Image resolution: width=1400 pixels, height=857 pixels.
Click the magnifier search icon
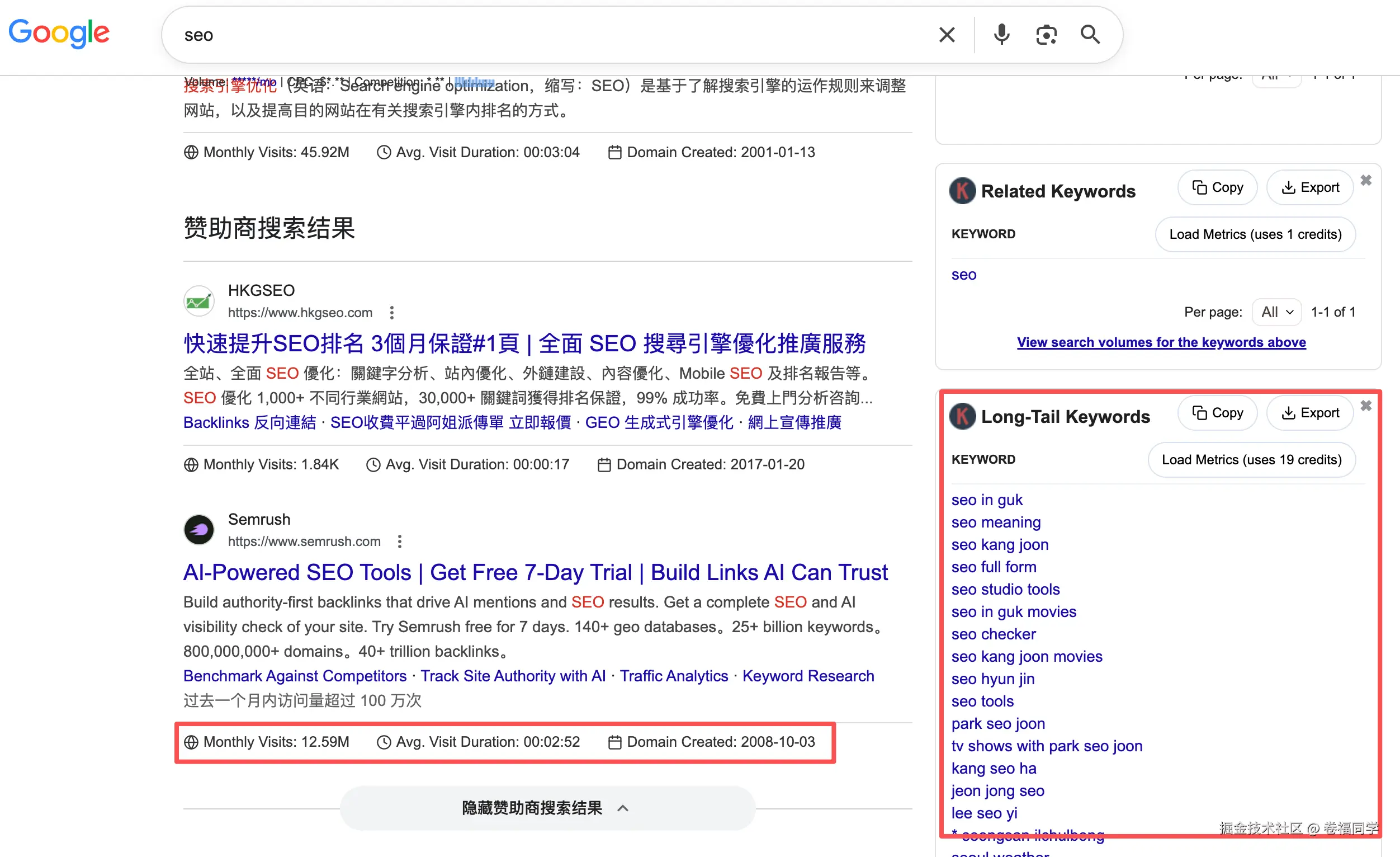coord(1090,35)
